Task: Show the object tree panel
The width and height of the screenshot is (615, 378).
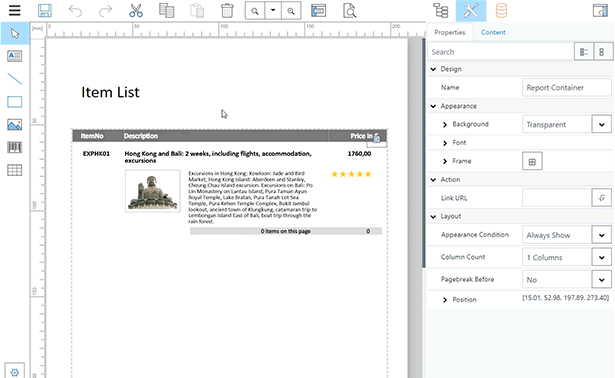Action: (x=440, y=11)
